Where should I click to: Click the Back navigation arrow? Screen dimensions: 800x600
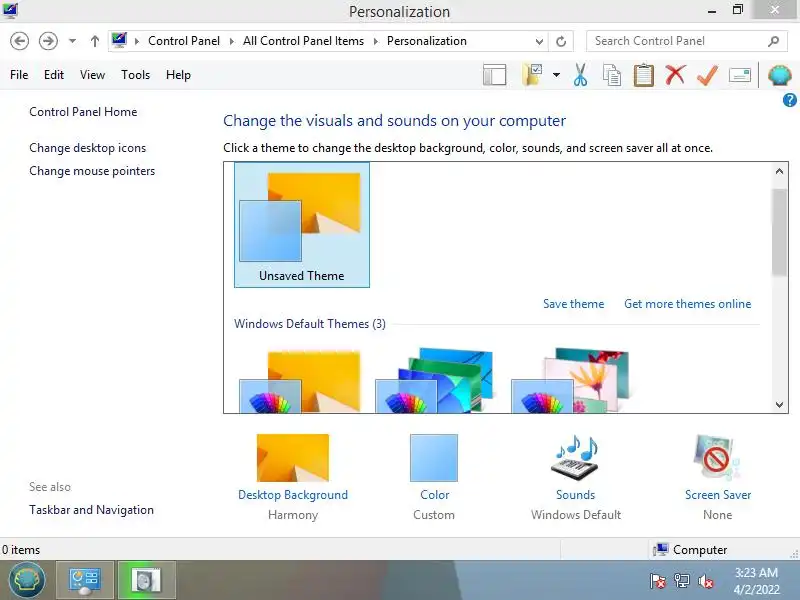click(x=19, y=41)
